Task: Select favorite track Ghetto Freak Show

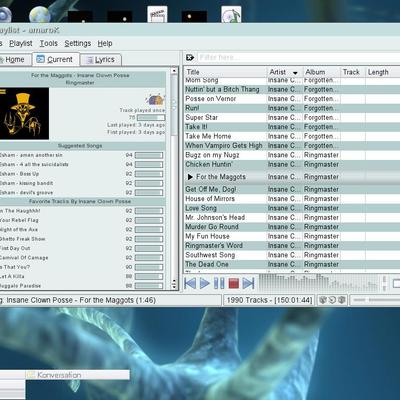Action: pos(22,239)
